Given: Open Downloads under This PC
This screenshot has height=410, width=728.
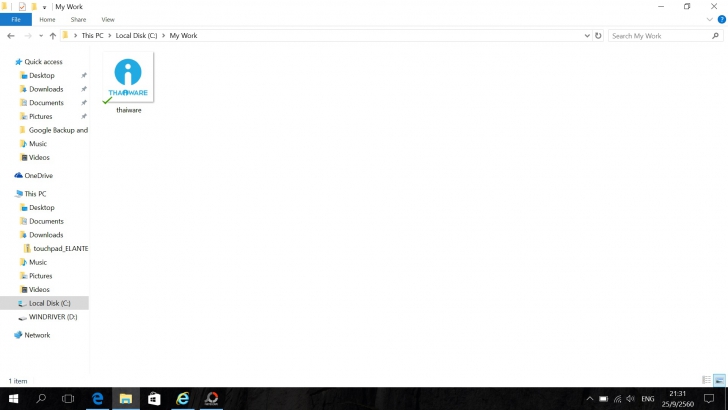Looking at the screenshot, I should click(x=46, y=235).
